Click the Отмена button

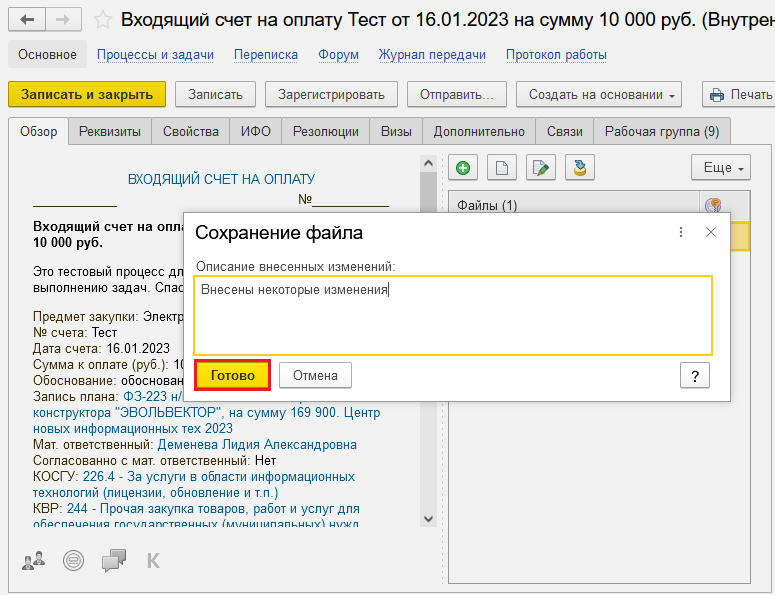315,376
